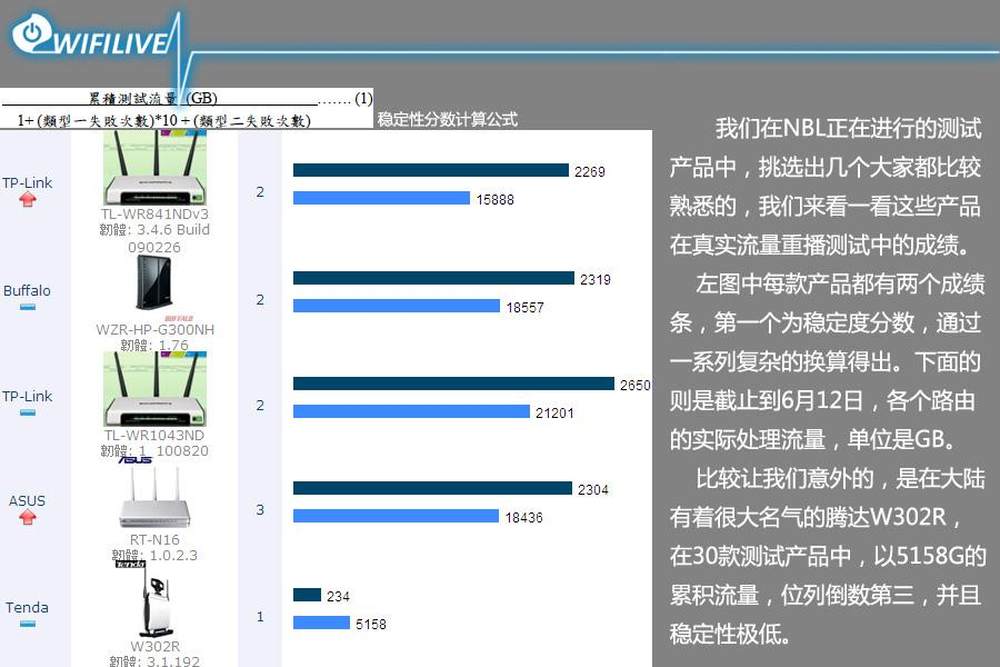
Task: Click the short dark bar labeled 234
Action: point(307,594)
